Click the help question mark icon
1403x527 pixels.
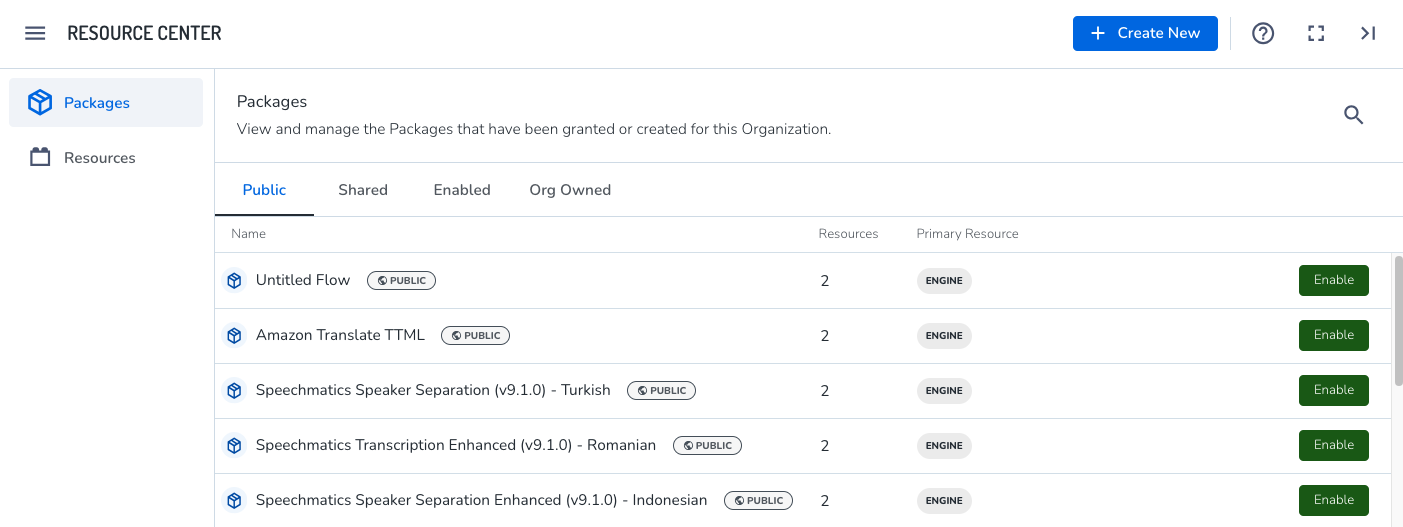coord(1263,33)
